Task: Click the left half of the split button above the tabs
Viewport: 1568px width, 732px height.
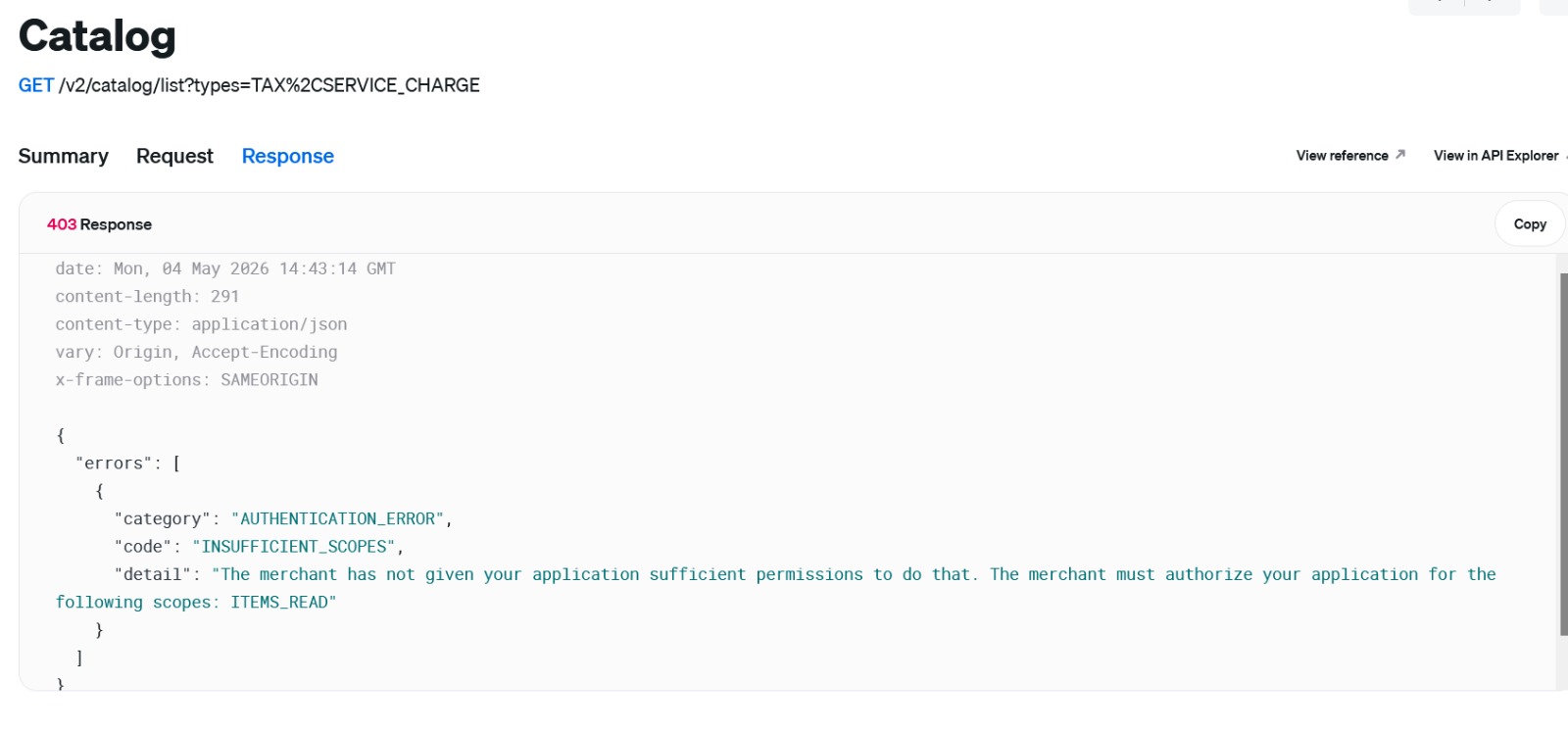Action: pos(1437,6)
